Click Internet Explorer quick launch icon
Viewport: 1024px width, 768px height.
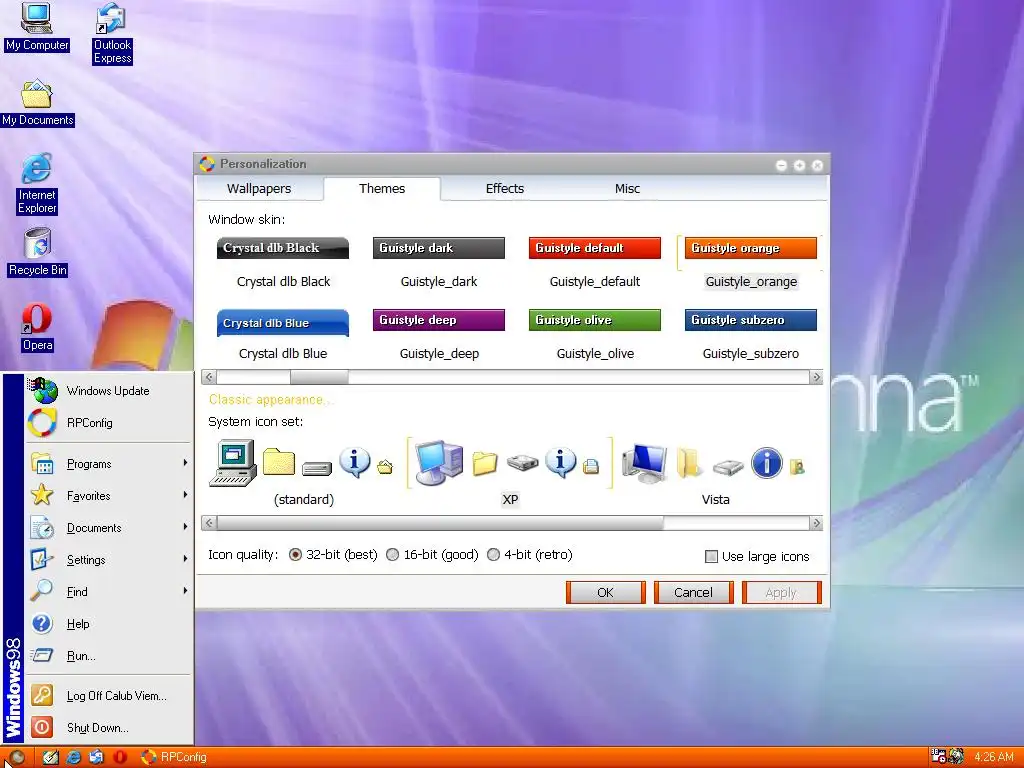click(x=73, y=758)
